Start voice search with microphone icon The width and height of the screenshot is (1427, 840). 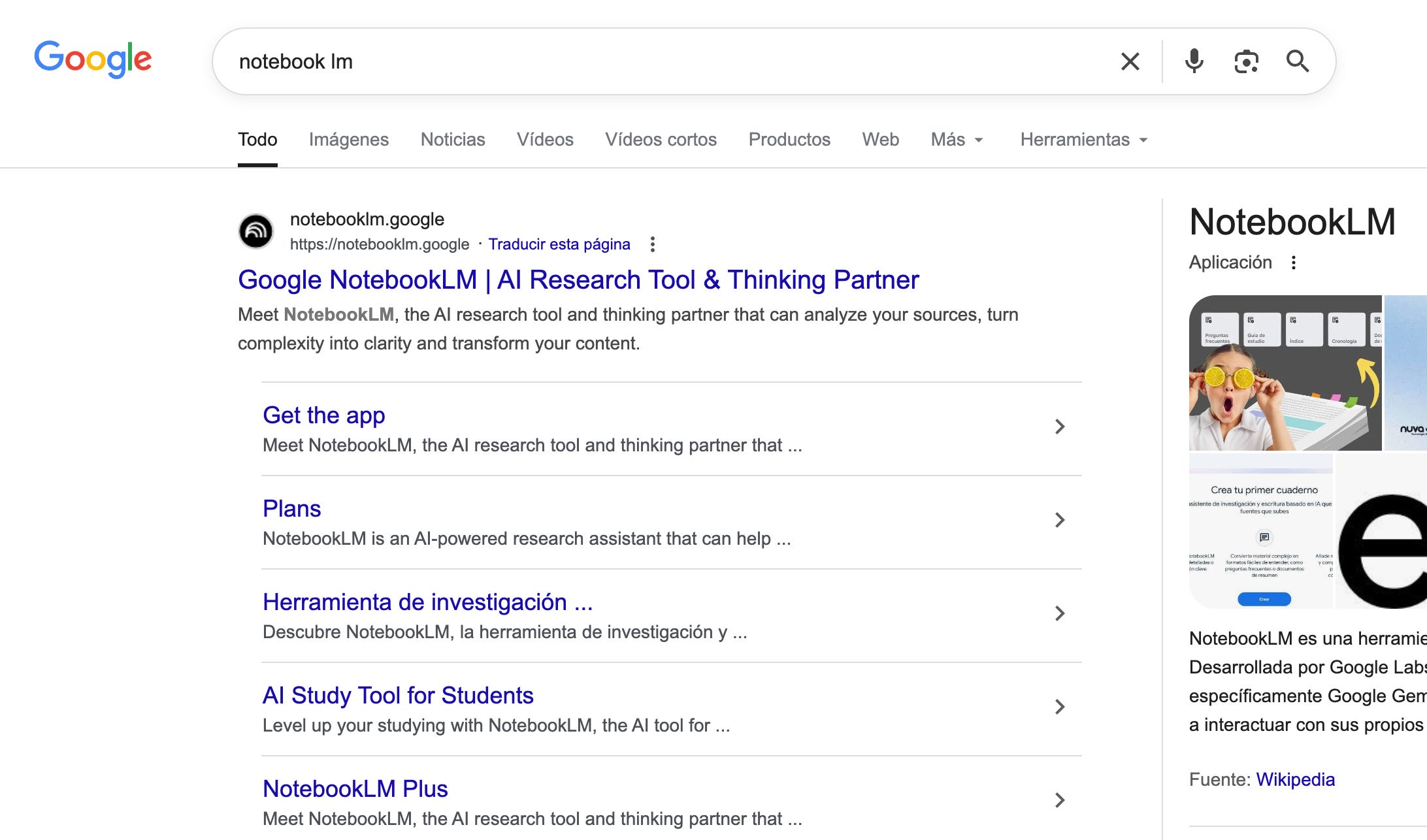pyautogui.click(x=1194, y=61)
